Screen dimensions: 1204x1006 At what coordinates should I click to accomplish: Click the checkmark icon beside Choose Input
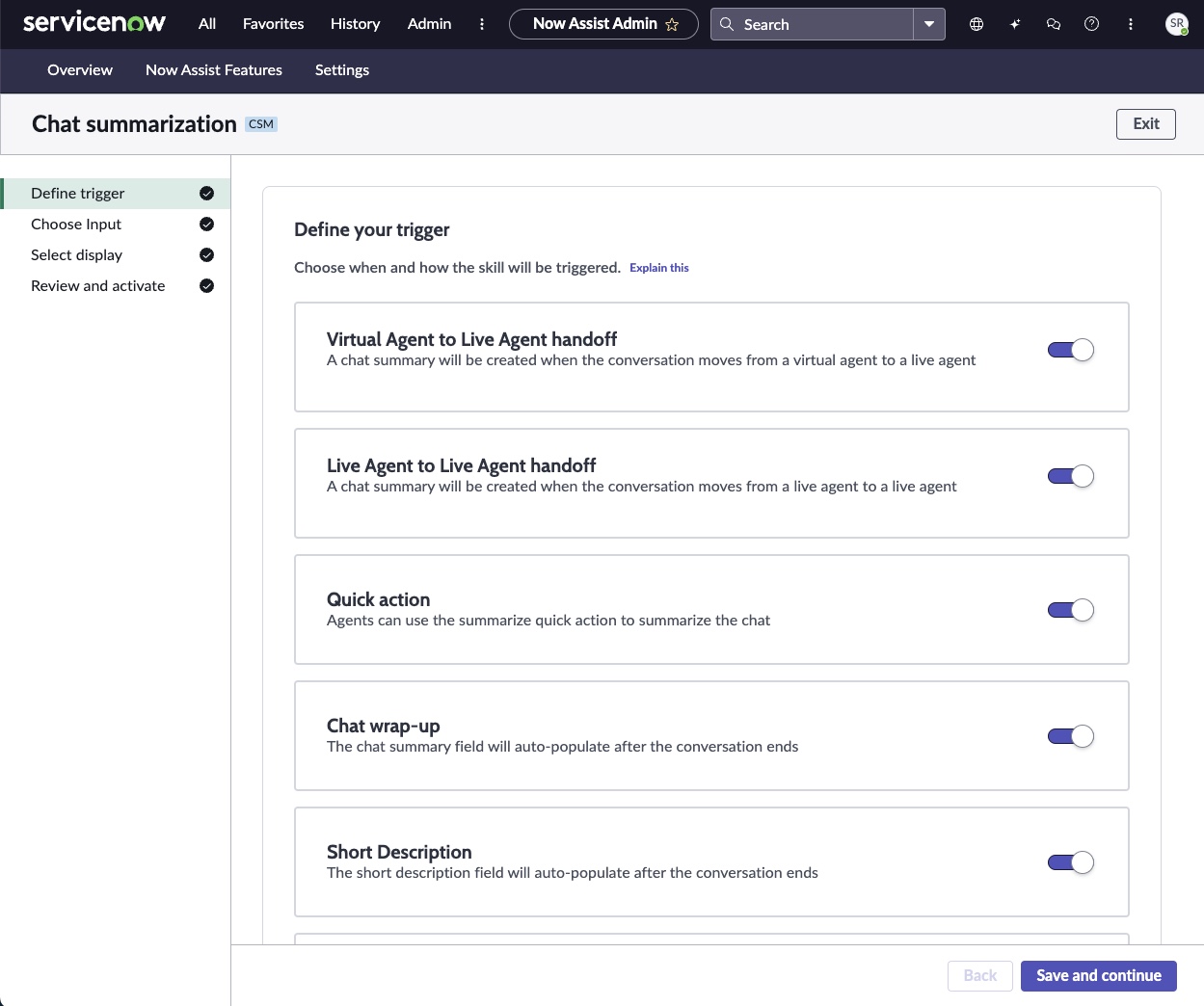click(x=206, y=225)
